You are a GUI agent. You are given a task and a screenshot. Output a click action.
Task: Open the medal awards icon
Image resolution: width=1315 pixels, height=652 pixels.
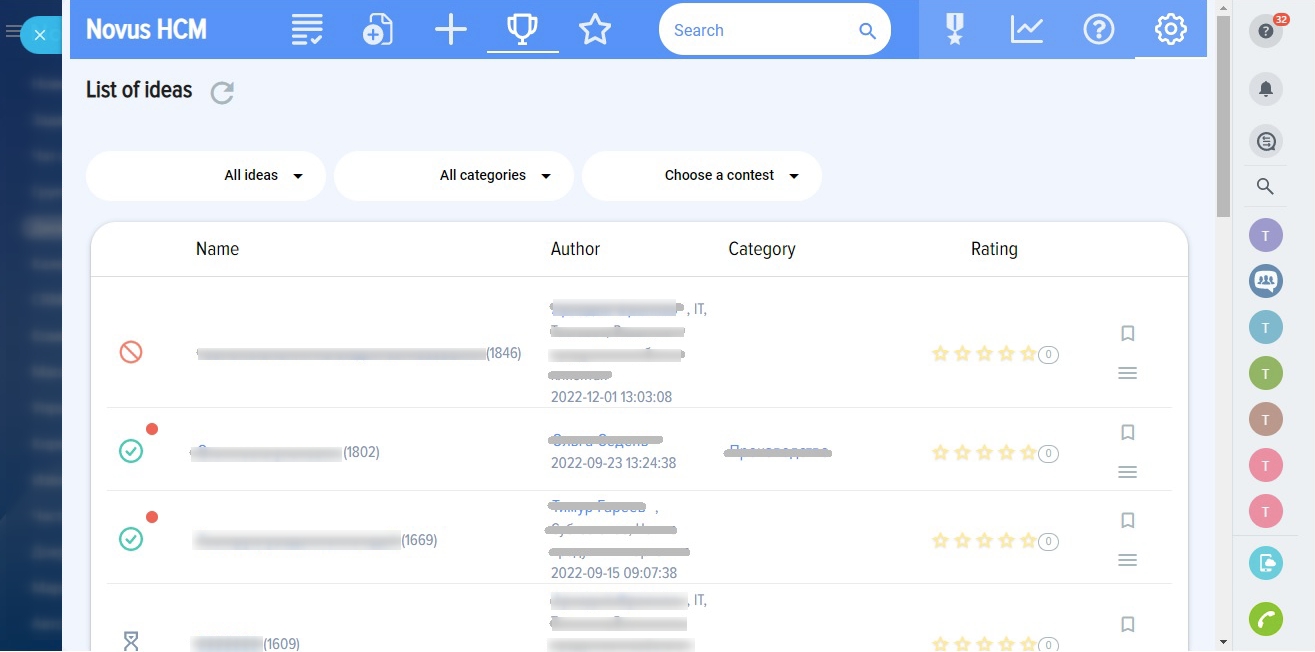(955, 30)
